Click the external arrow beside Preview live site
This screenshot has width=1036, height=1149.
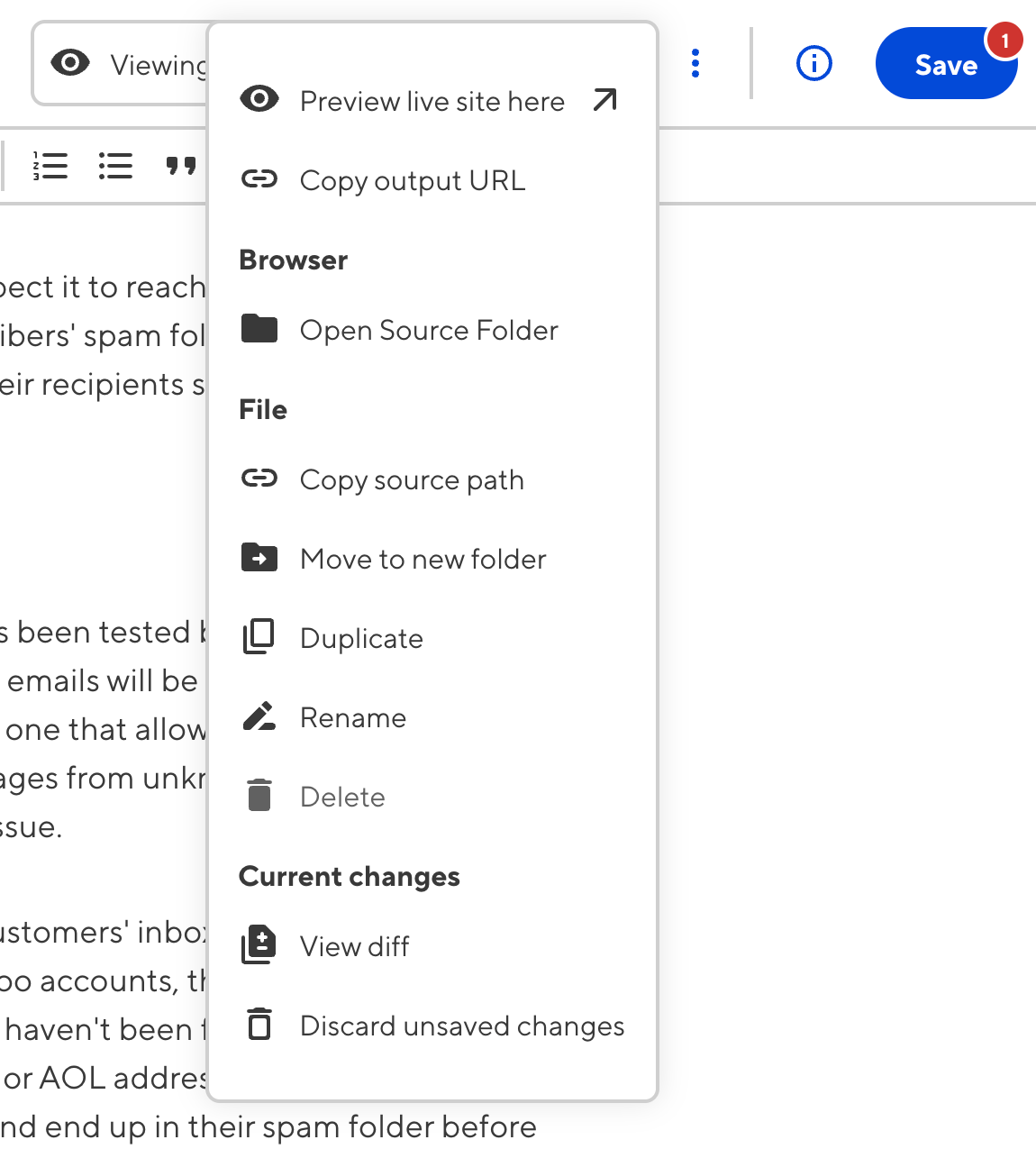(605, 100)
